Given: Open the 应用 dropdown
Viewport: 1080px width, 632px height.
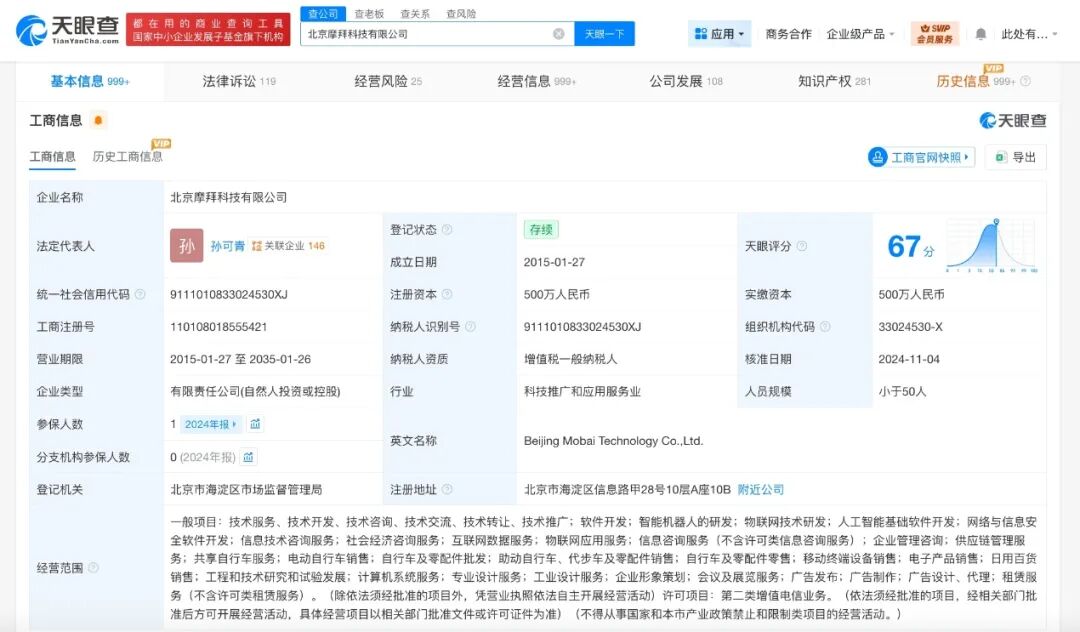Looking at the screenshot, I should (719, 34).
